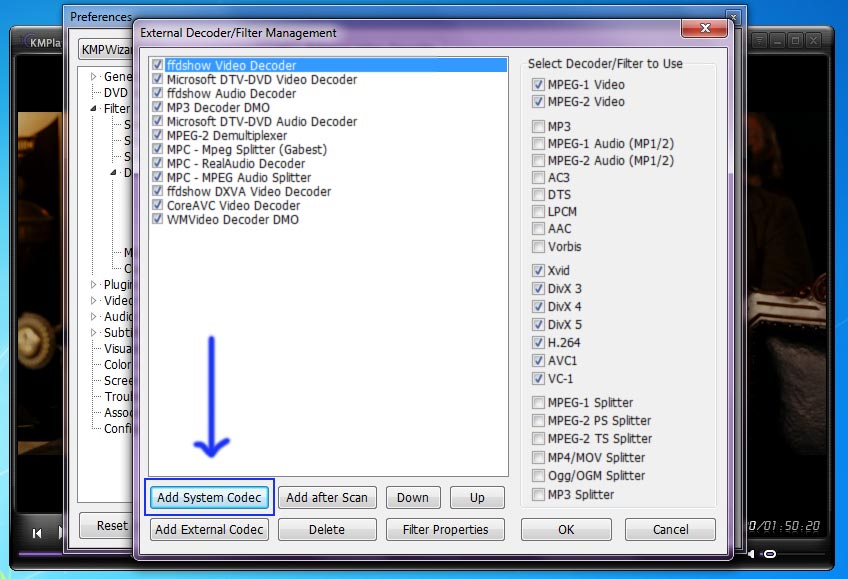
Task: Uncheck the AVC1 option
Action: (x=538, y=361)
